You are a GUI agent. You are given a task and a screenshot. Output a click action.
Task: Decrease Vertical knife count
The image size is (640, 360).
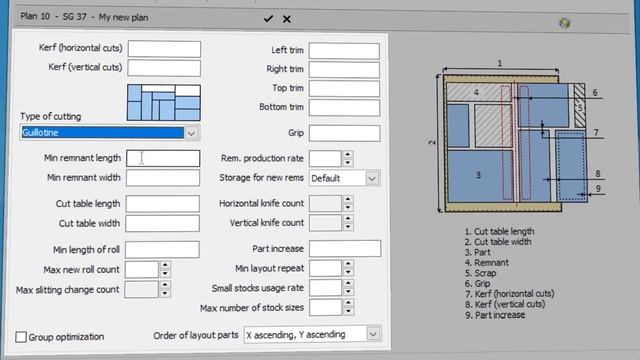(x=348, y=227)
